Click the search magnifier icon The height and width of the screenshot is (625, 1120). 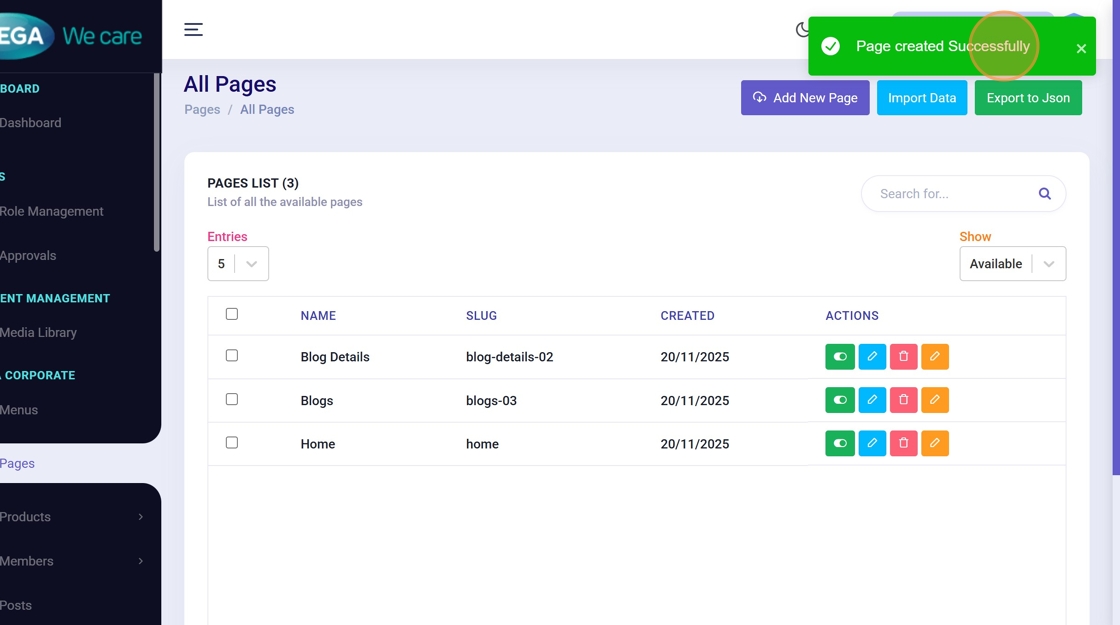point(1044,194)
